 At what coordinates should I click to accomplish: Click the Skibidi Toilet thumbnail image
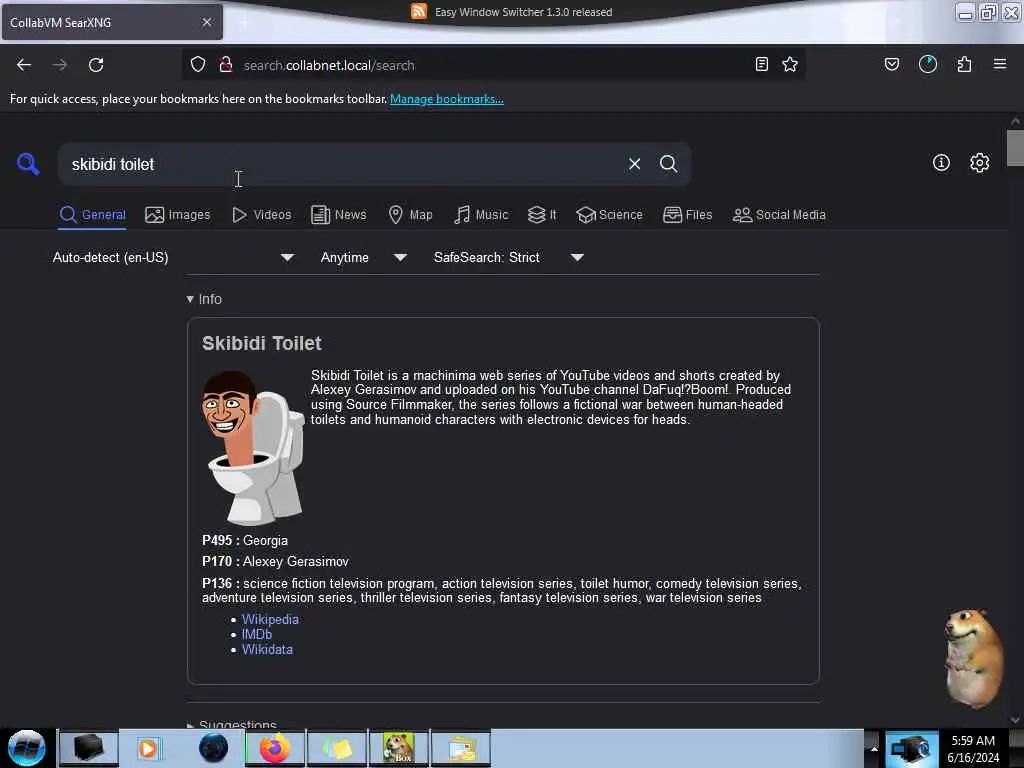coord(253,448)
